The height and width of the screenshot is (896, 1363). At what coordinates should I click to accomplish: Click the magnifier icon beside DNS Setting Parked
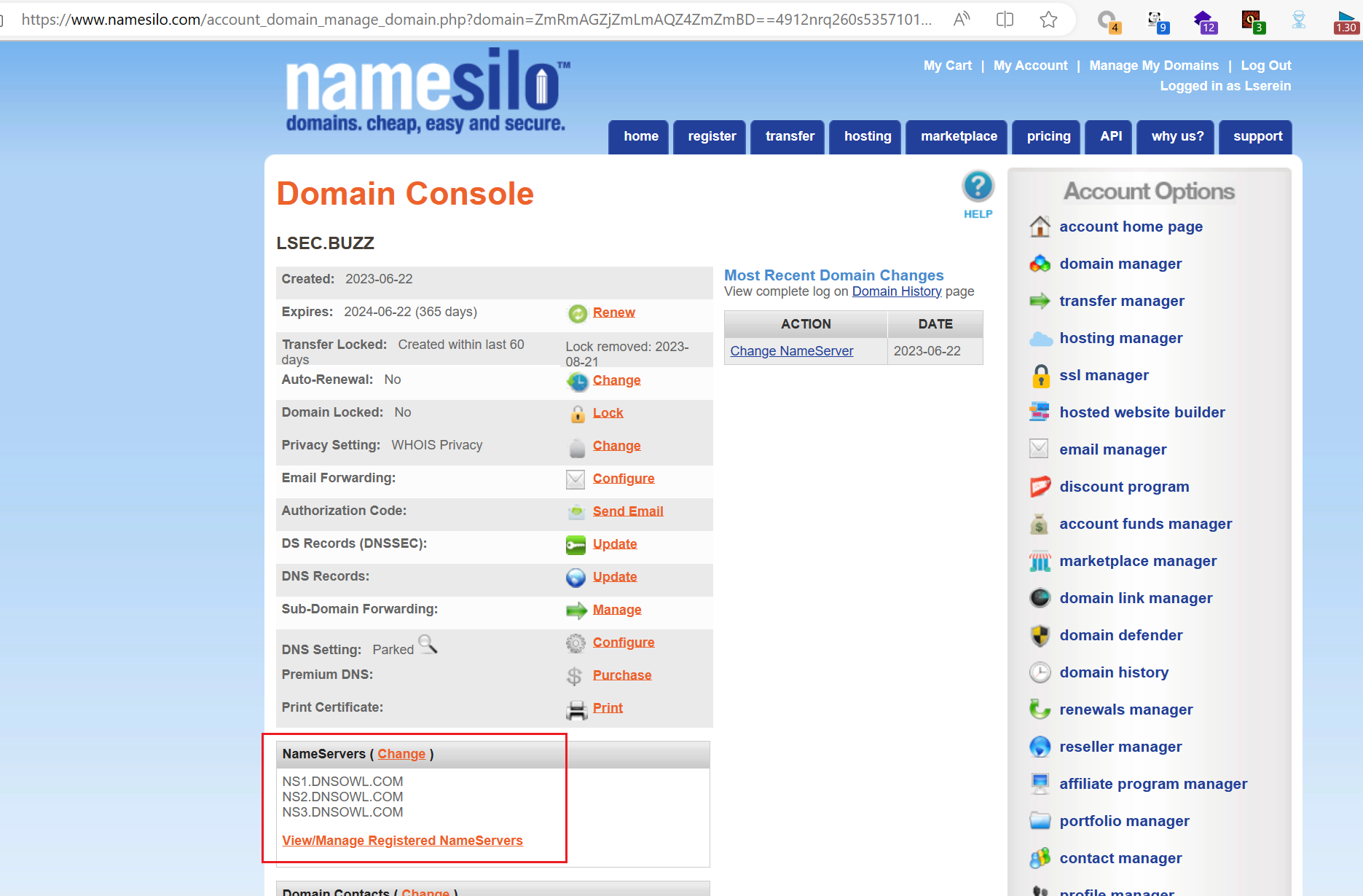click(428, 644)
